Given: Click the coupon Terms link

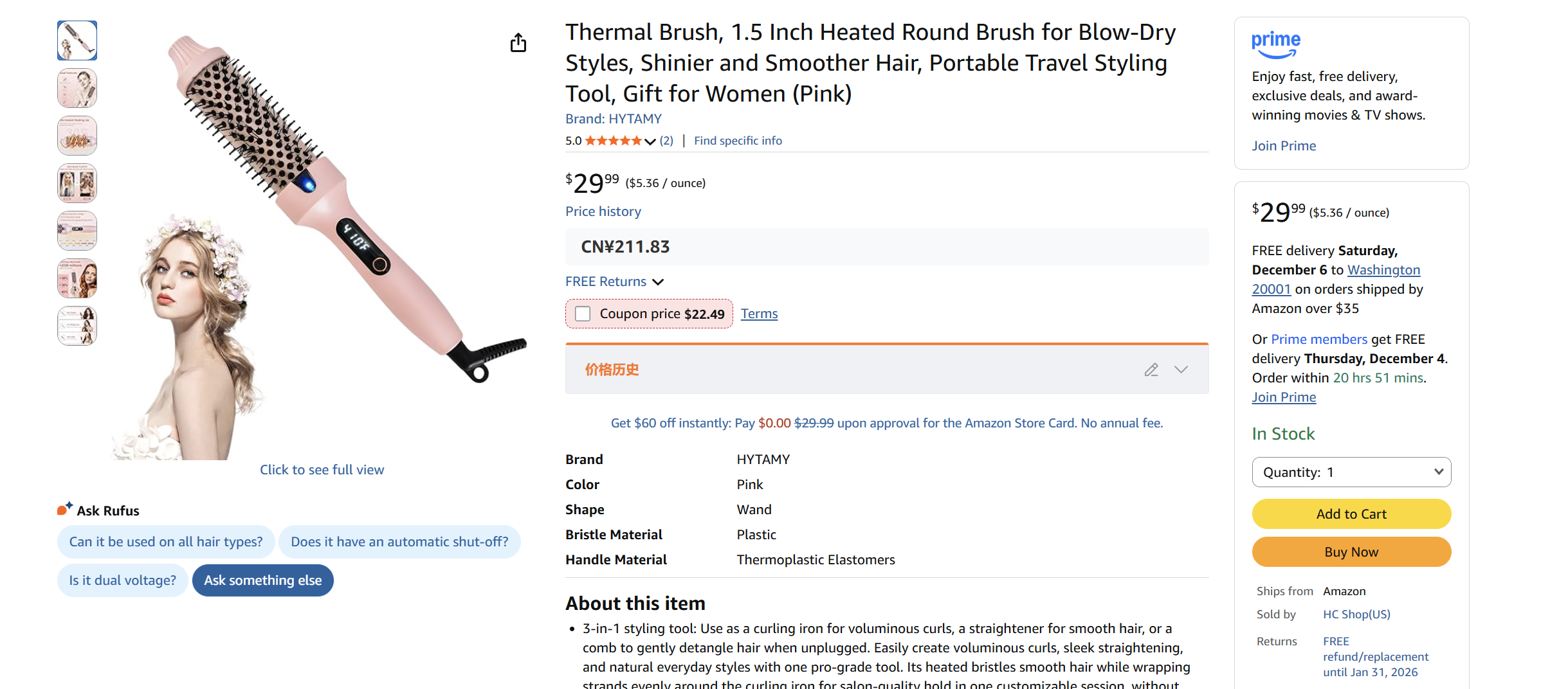Looking at the screenshot, I should pos(759,313).
